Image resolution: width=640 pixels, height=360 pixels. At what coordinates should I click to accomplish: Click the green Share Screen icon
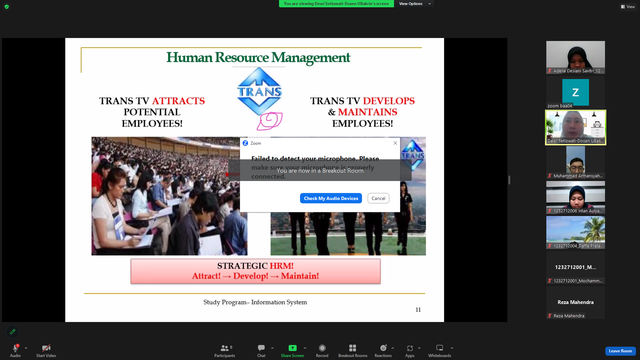tap(292, 348)
